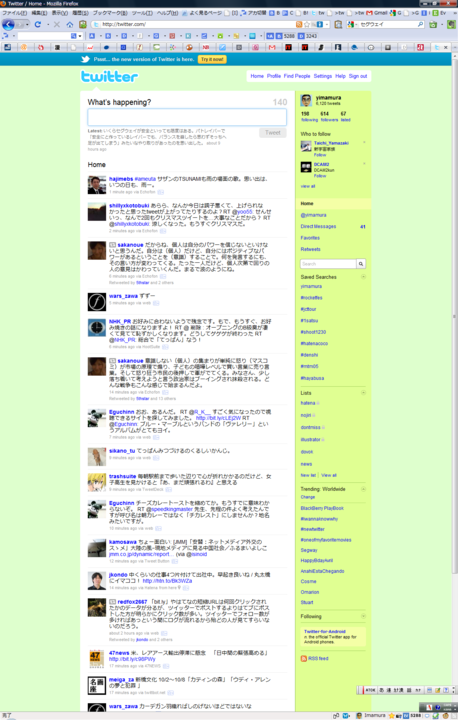Click retweet icon on redfox2667 tweet
The height and width of the screenshot is (720, 458).
coord(113,602)
